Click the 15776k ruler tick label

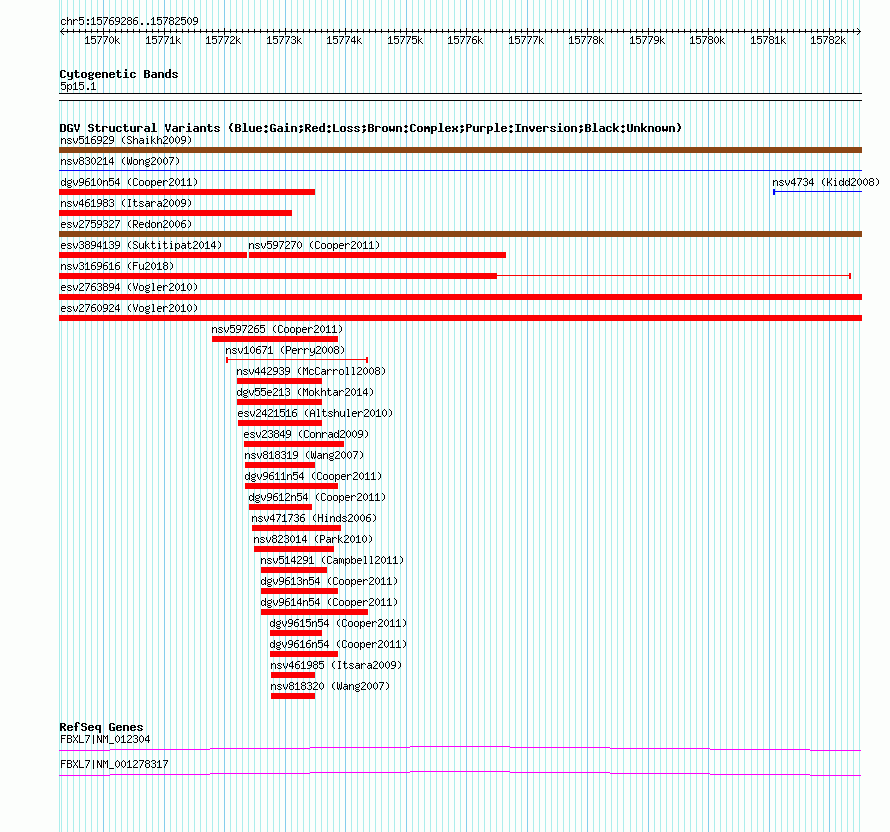[x=465, y=40]
